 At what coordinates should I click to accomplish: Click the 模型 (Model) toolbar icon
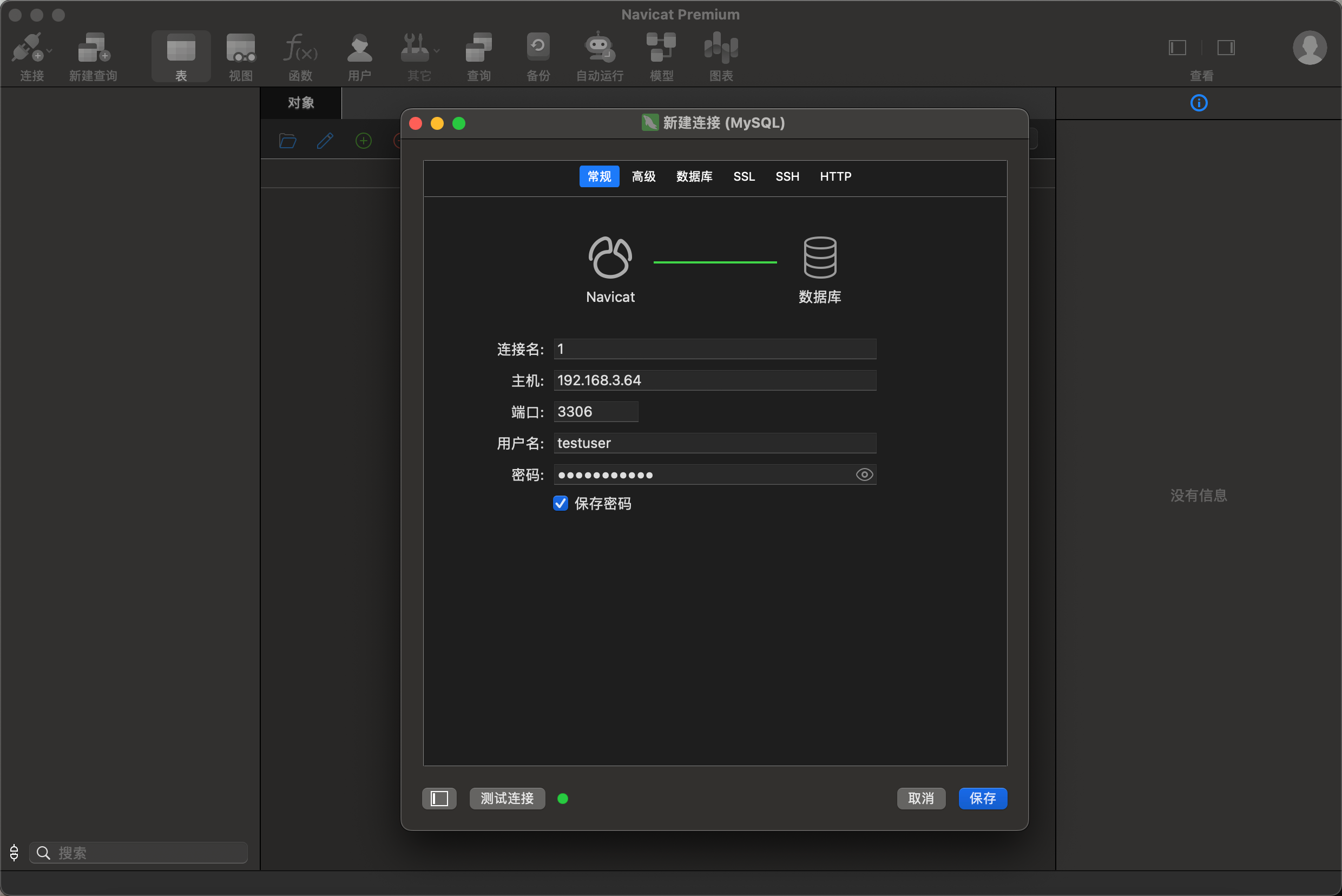(x=661, y=48)
